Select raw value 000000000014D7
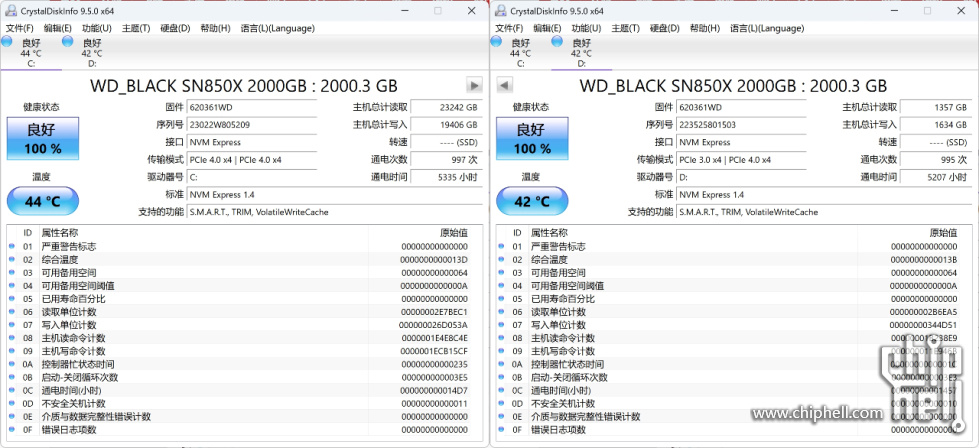This screenshot has width=979, height=448. pyautogui.click(x=434, y=391)
